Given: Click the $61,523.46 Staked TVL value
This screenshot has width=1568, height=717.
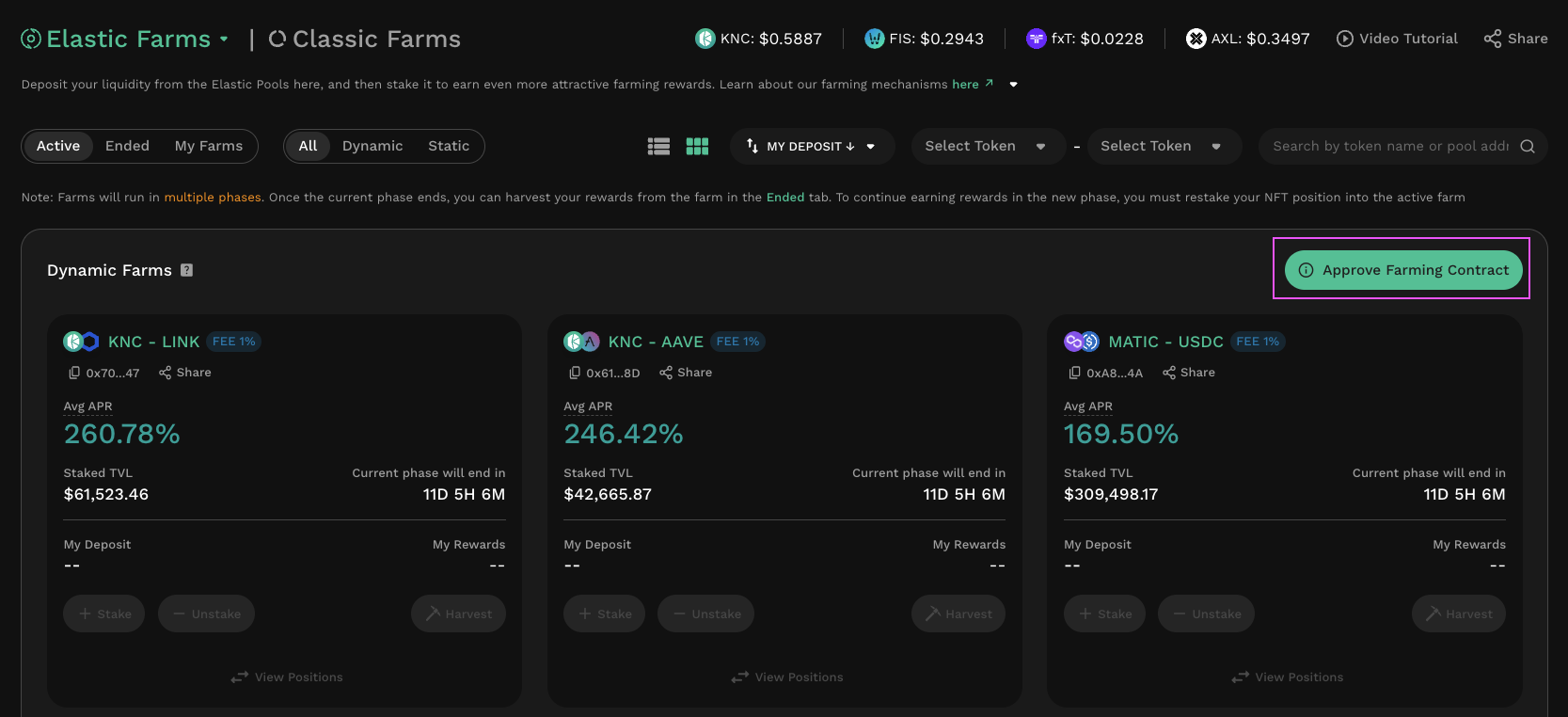Looking at the screenshot, I should click(106, 494).
